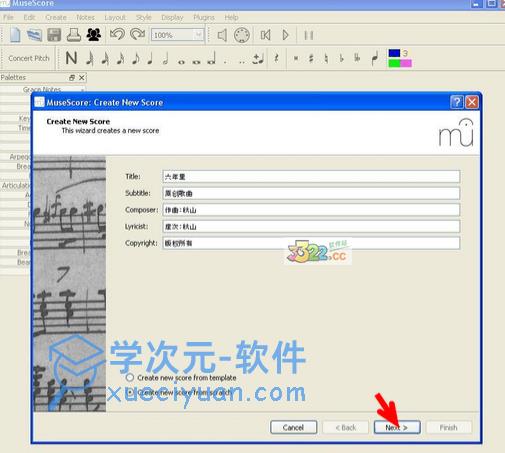Screen dimensions: 505x453
Task: Select the 16th note duration
Action: pyautogui.click(x=120, y=59)
